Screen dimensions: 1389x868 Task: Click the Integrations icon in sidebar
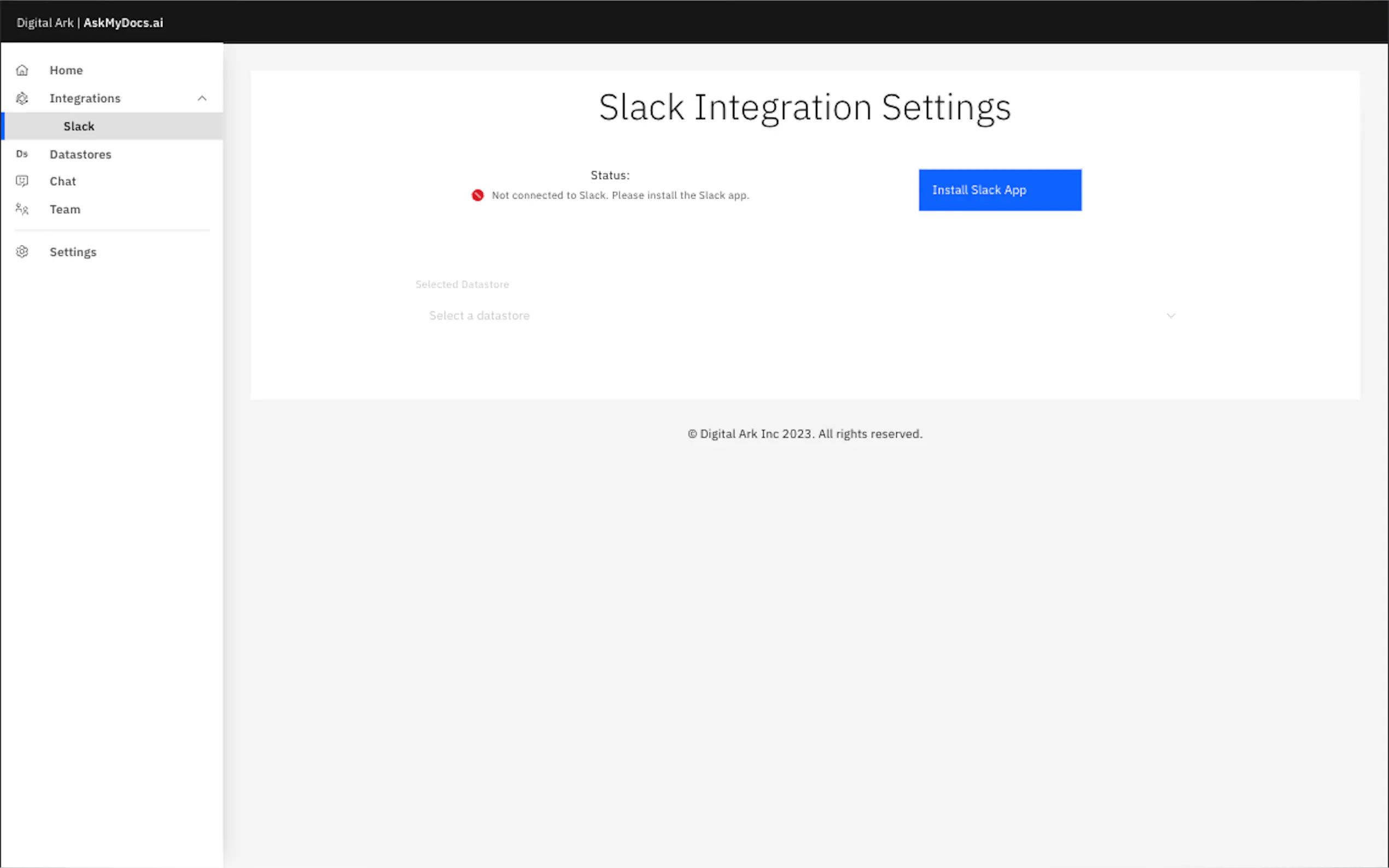click(x=22, y=98)
